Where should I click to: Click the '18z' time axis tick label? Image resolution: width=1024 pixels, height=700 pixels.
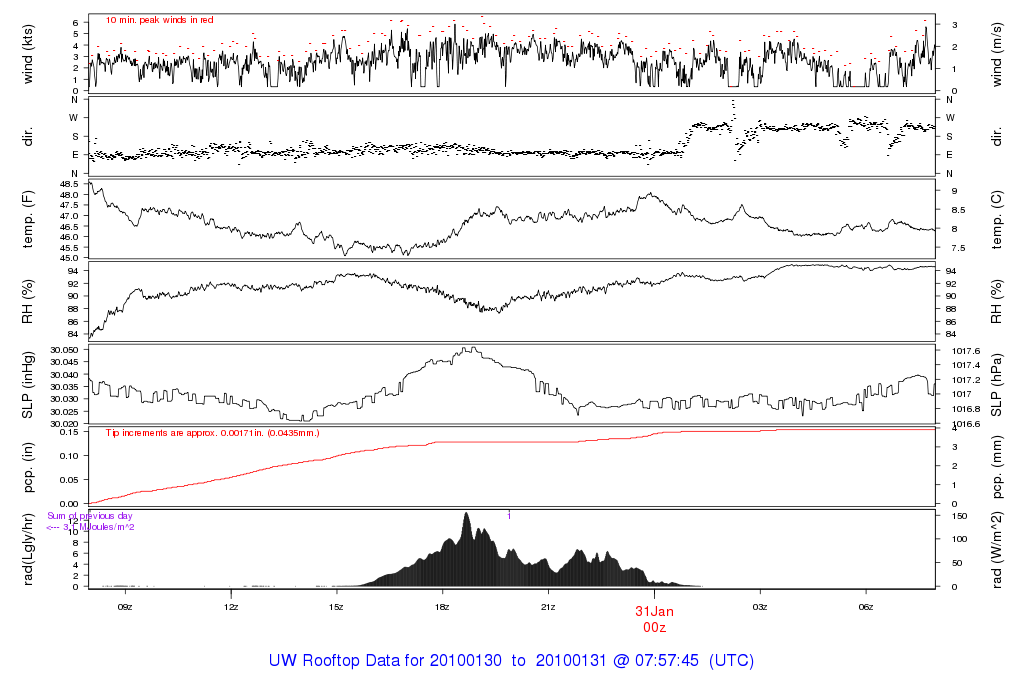442,607
